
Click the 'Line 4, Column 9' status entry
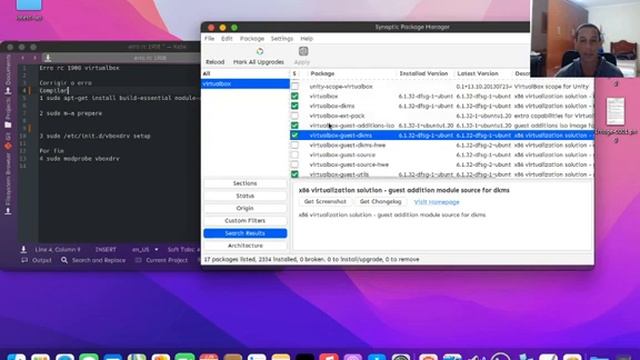tap(58, 249)
